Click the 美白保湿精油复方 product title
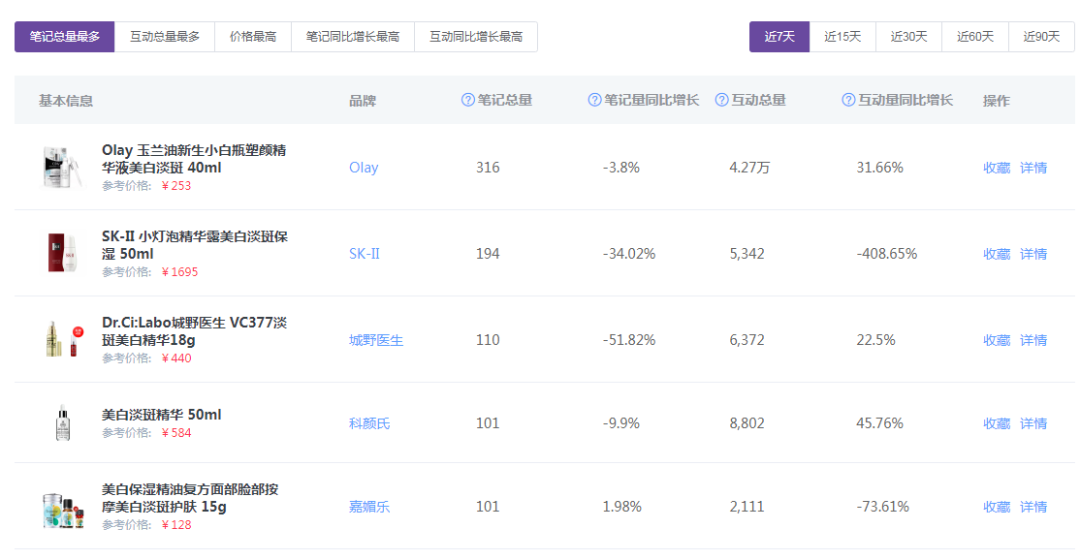 tap(190, 498)
